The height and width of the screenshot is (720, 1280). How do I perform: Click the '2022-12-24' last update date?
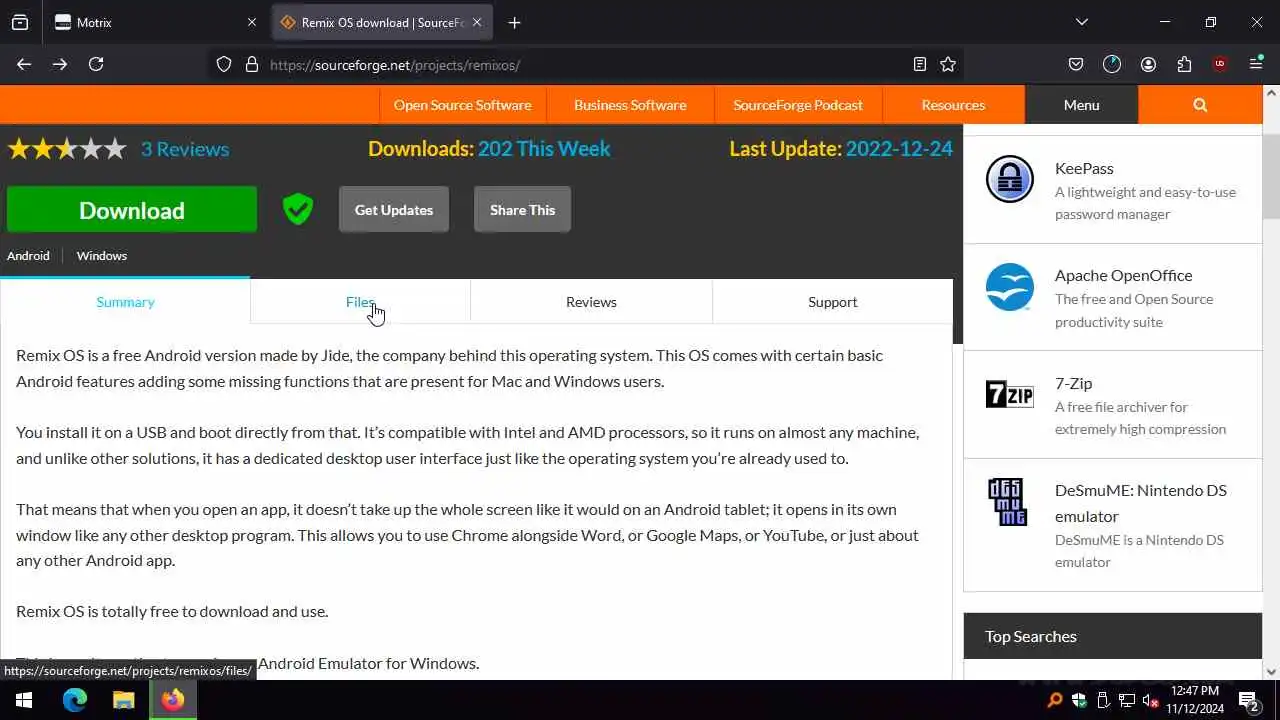click(x=899, y=149)
